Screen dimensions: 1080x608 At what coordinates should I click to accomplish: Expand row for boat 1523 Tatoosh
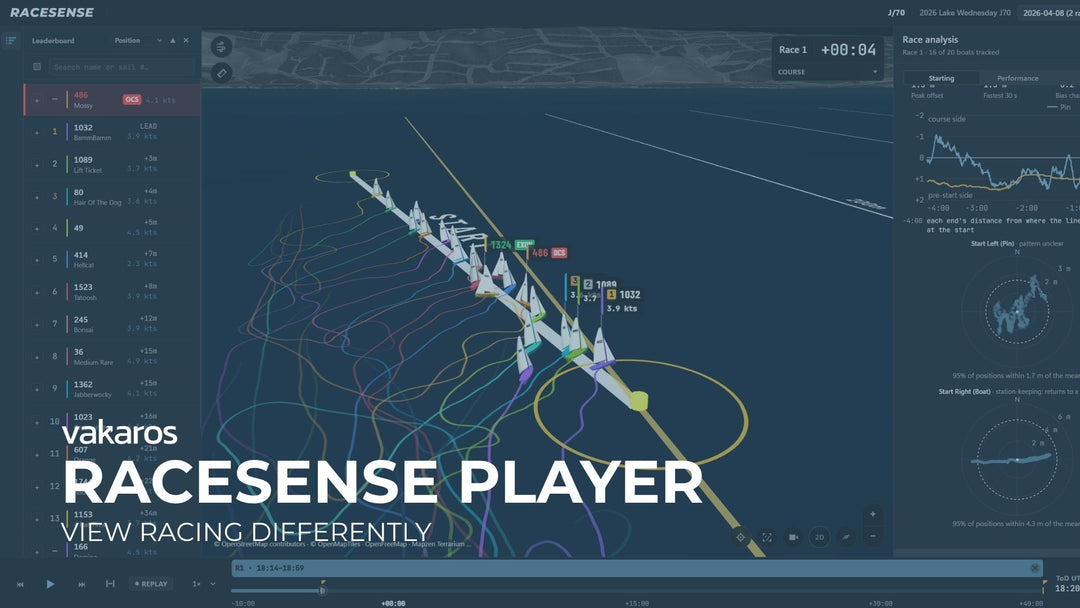point(37,292)
